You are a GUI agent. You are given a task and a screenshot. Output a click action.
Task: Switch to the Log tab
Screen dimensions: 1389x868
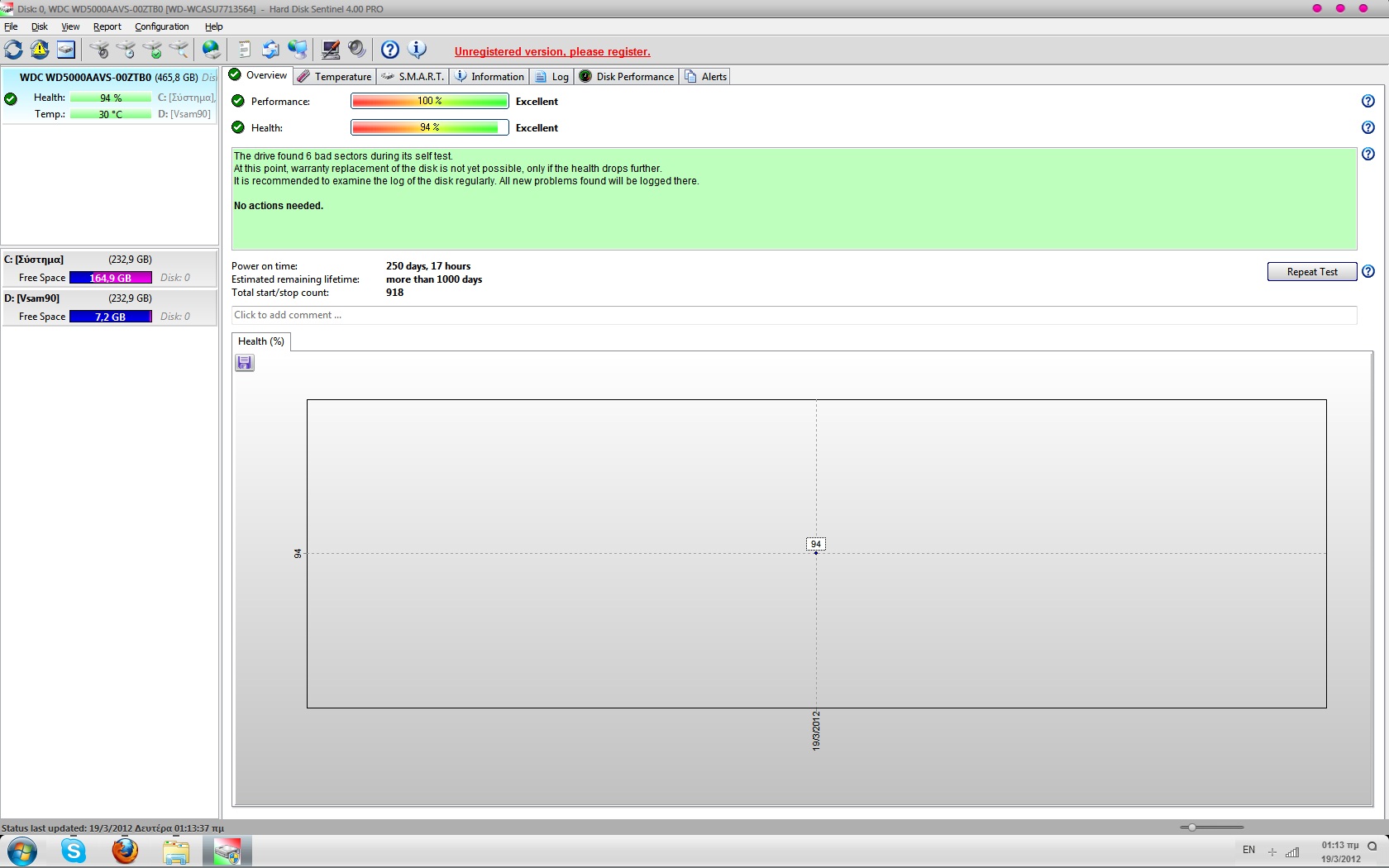click(x=552, y=76)
